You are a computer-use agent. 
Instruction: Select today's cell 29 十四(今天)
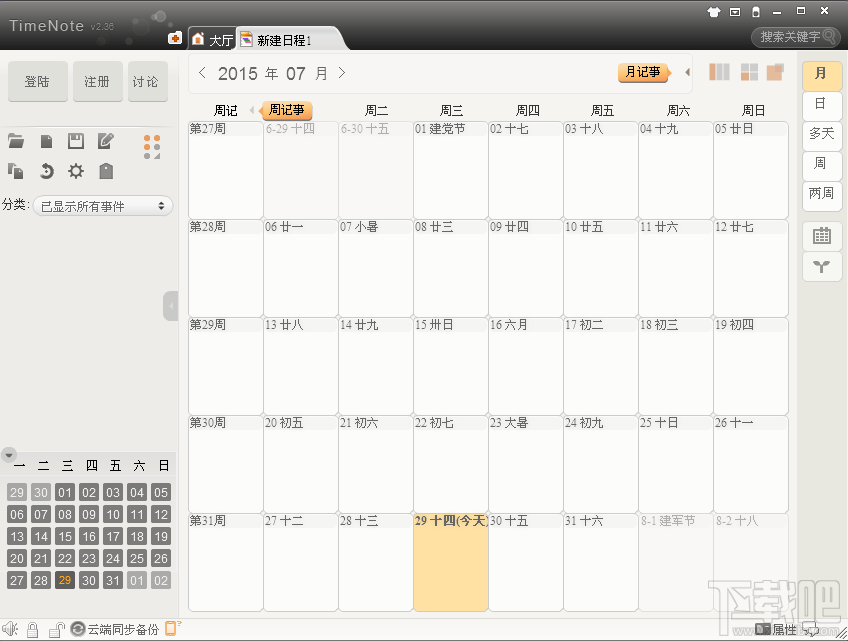(450, 562)
